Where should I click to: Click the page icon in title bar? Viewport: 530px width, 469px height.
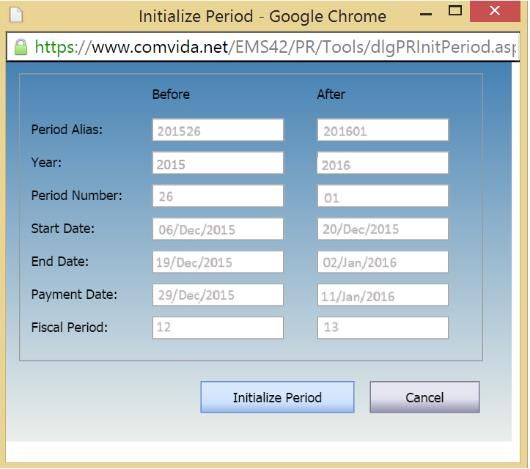pos(16,15)
